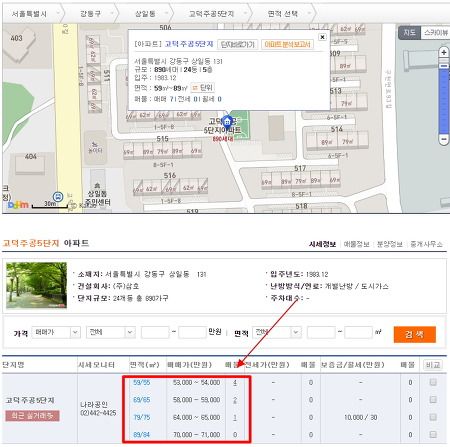
Task: Switch to 분양정보 tab
Action: (390, 244)
